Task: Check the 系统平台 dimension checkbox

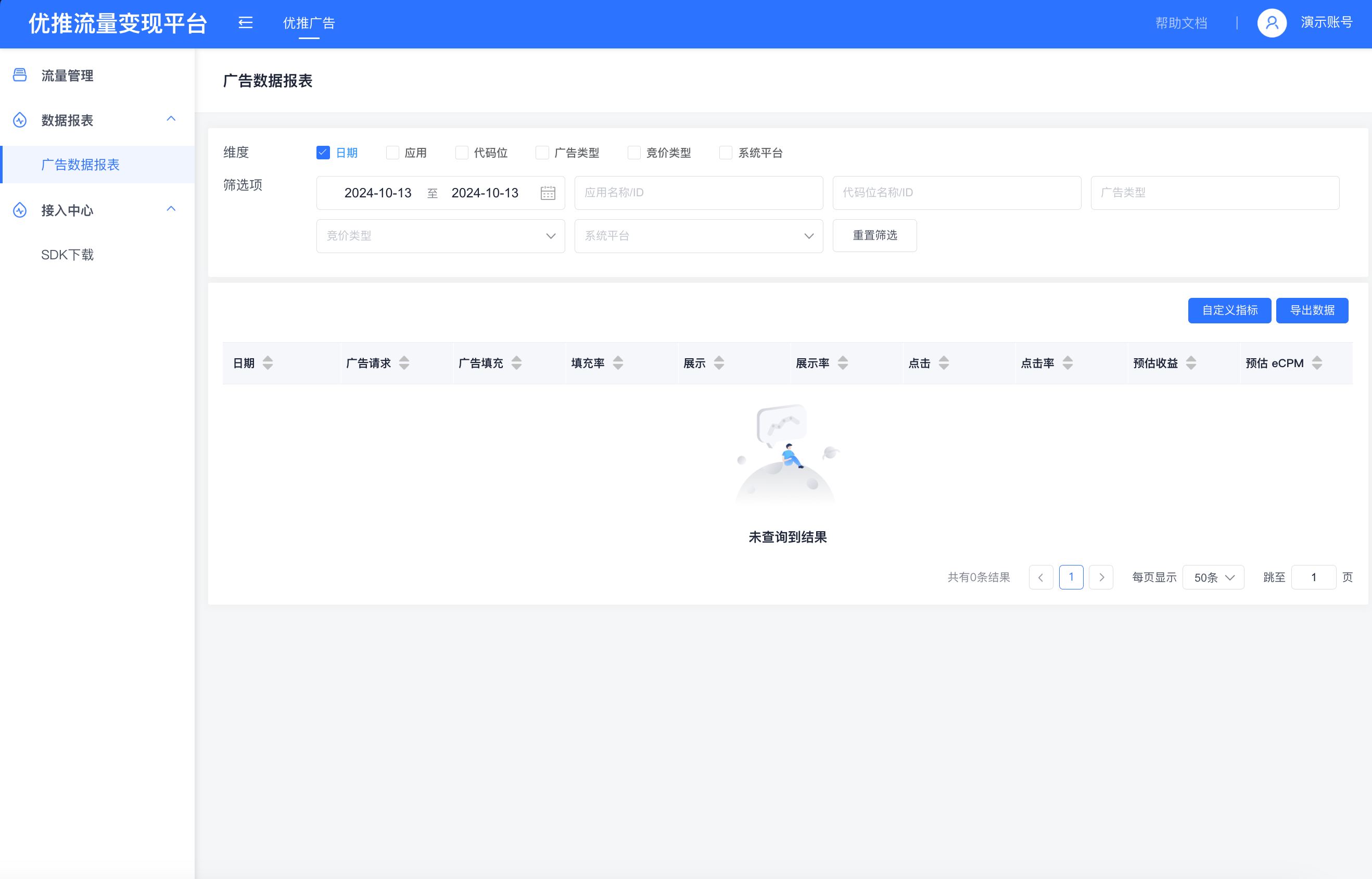Action: coord(726,153)
